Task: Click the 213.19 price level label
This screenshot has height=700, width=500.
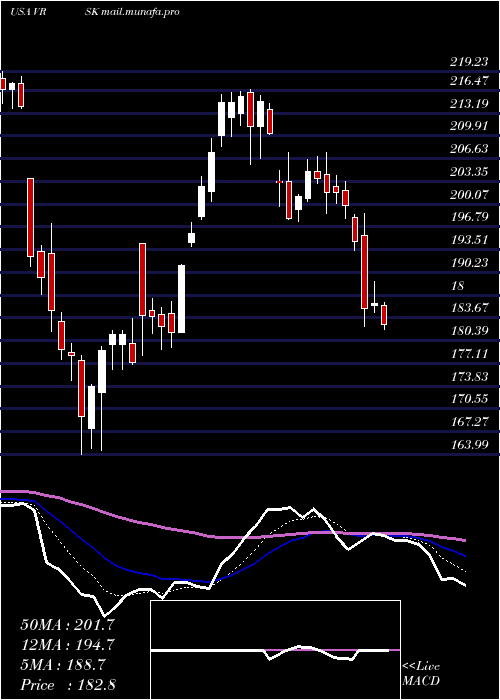Action: [x=469, y=104]
